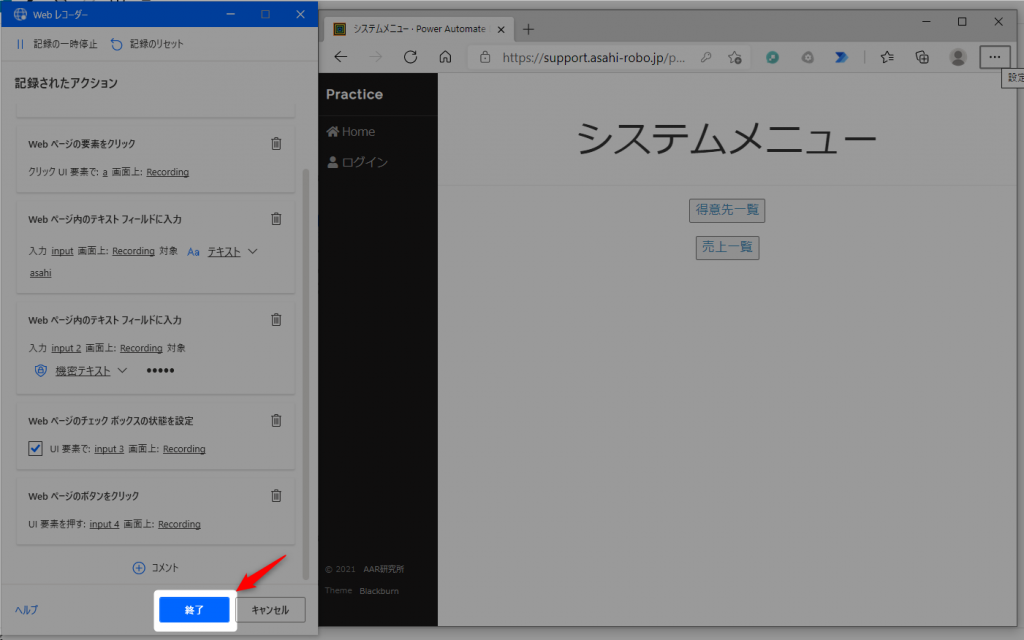Open the ヘルプ help link

coord(27,610)
